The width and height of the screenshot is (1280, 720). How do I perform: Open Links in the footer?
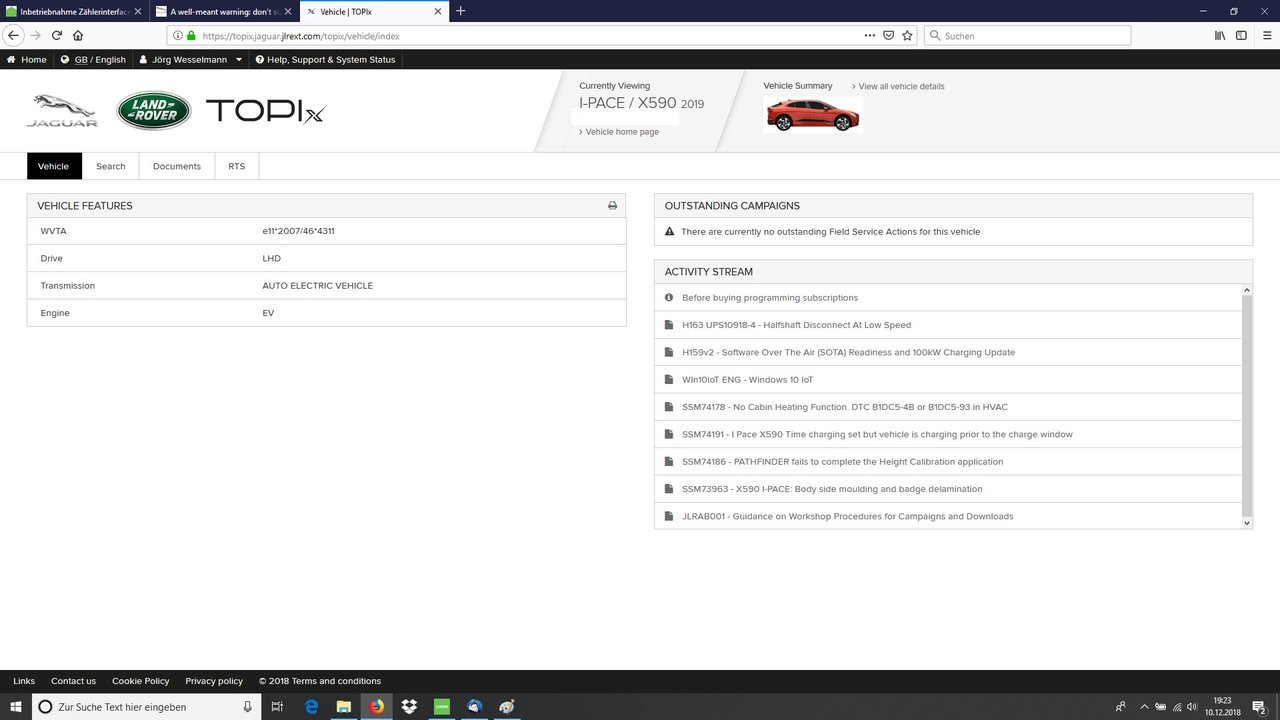(x=24, y=681)
